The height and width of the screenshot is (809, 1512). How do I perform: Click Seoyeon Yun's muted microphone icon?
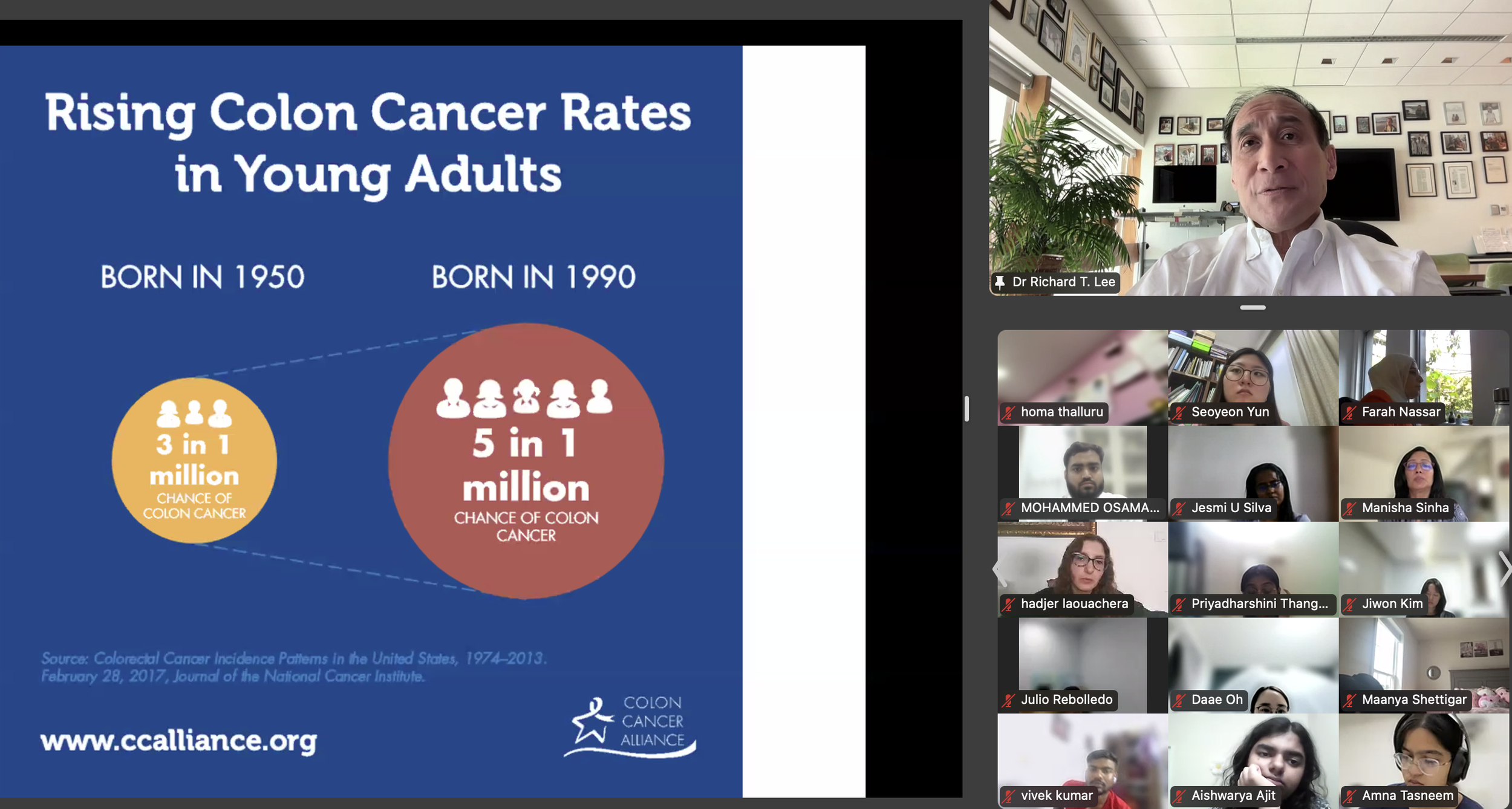point(1179,413)
